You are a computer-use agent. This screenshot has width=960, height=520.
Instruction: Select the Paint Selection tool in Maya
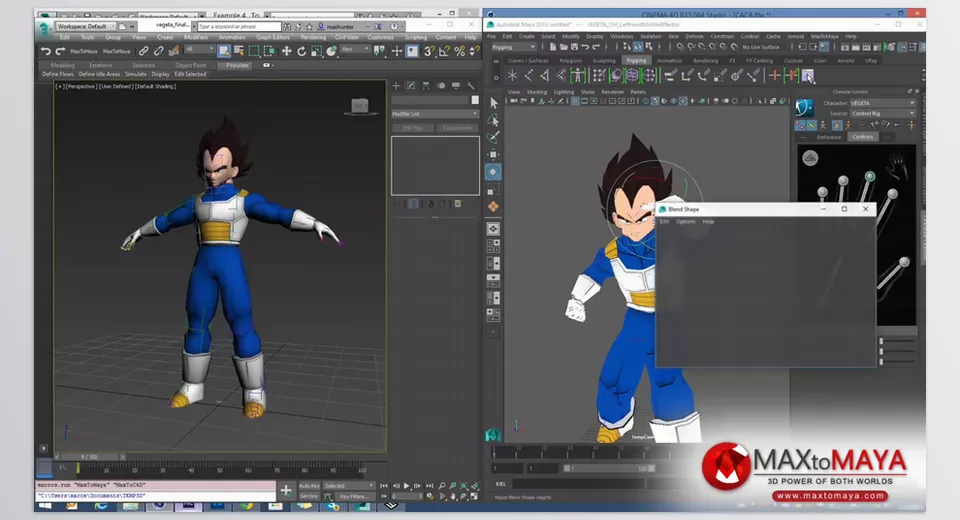coord(493,137)
